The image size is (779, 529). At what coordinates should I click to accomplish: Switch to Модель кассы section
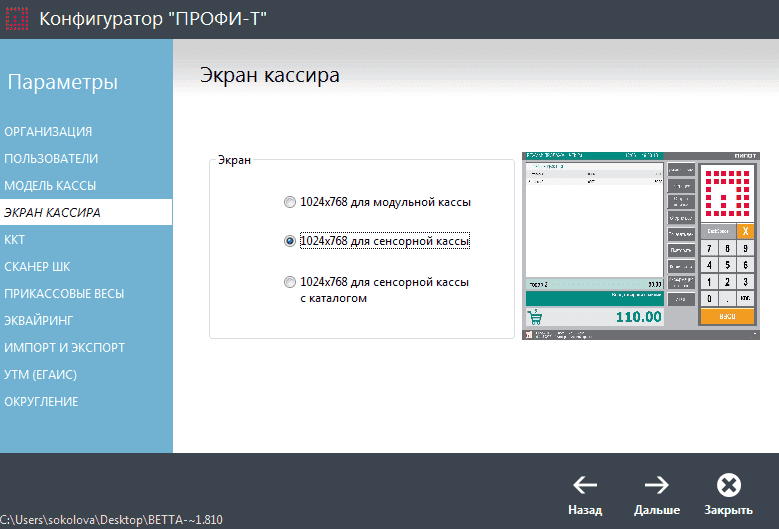pyautogui.click(x=50, y=185)
